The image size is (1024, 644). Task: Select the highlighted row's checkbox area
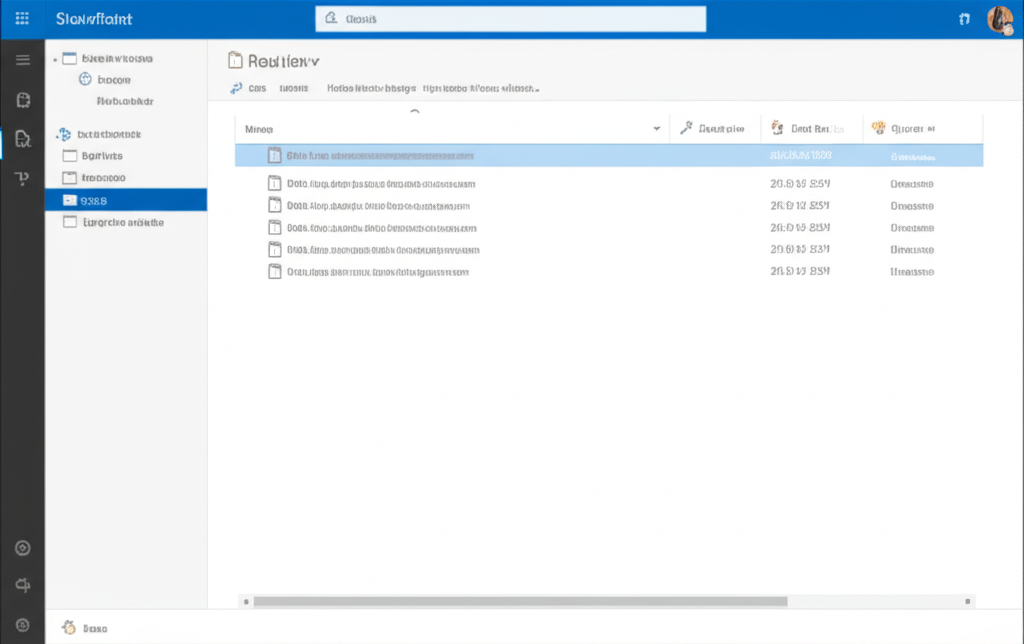(252, 155)
